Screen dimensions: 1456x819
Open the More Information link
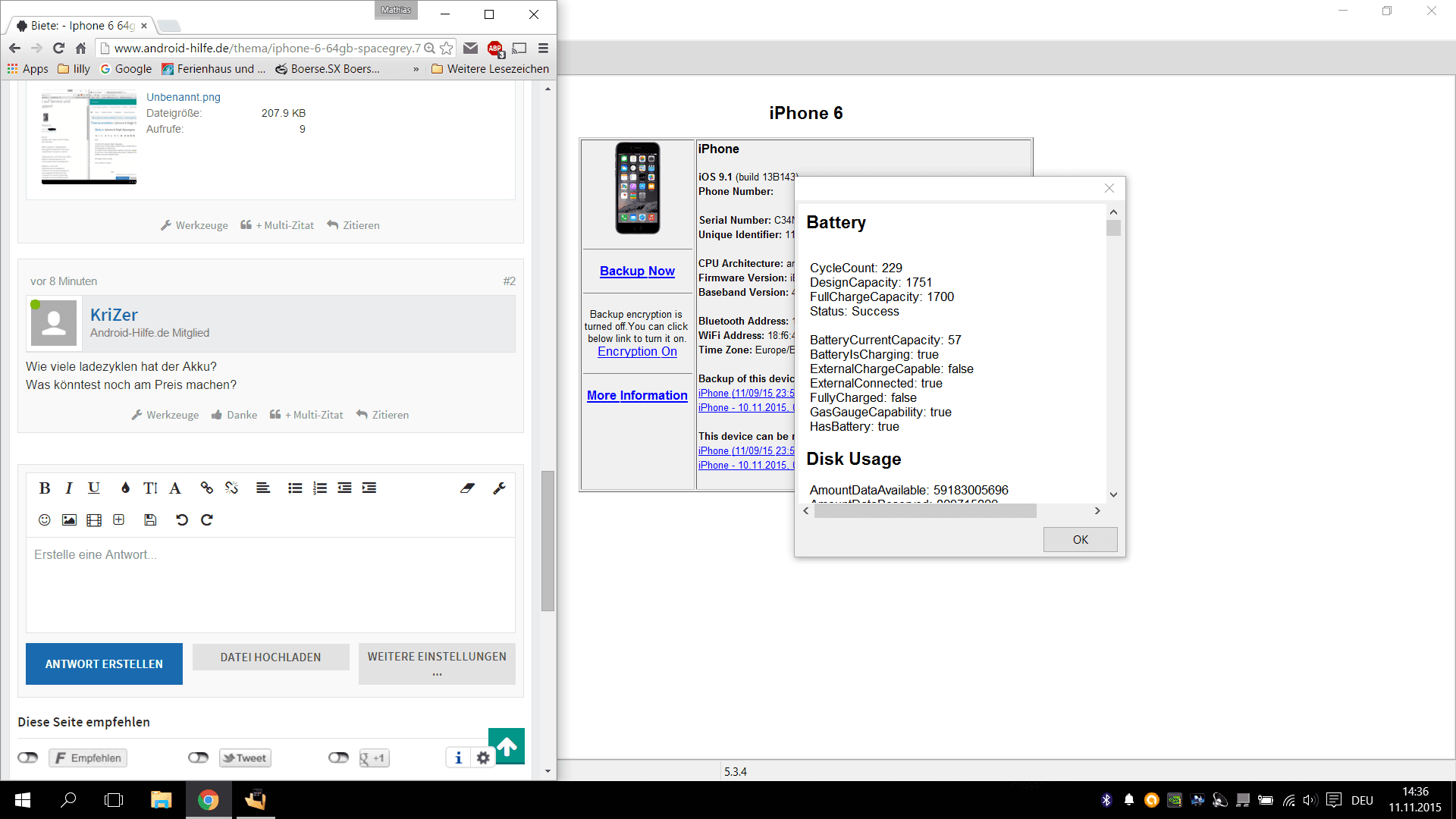637,395
